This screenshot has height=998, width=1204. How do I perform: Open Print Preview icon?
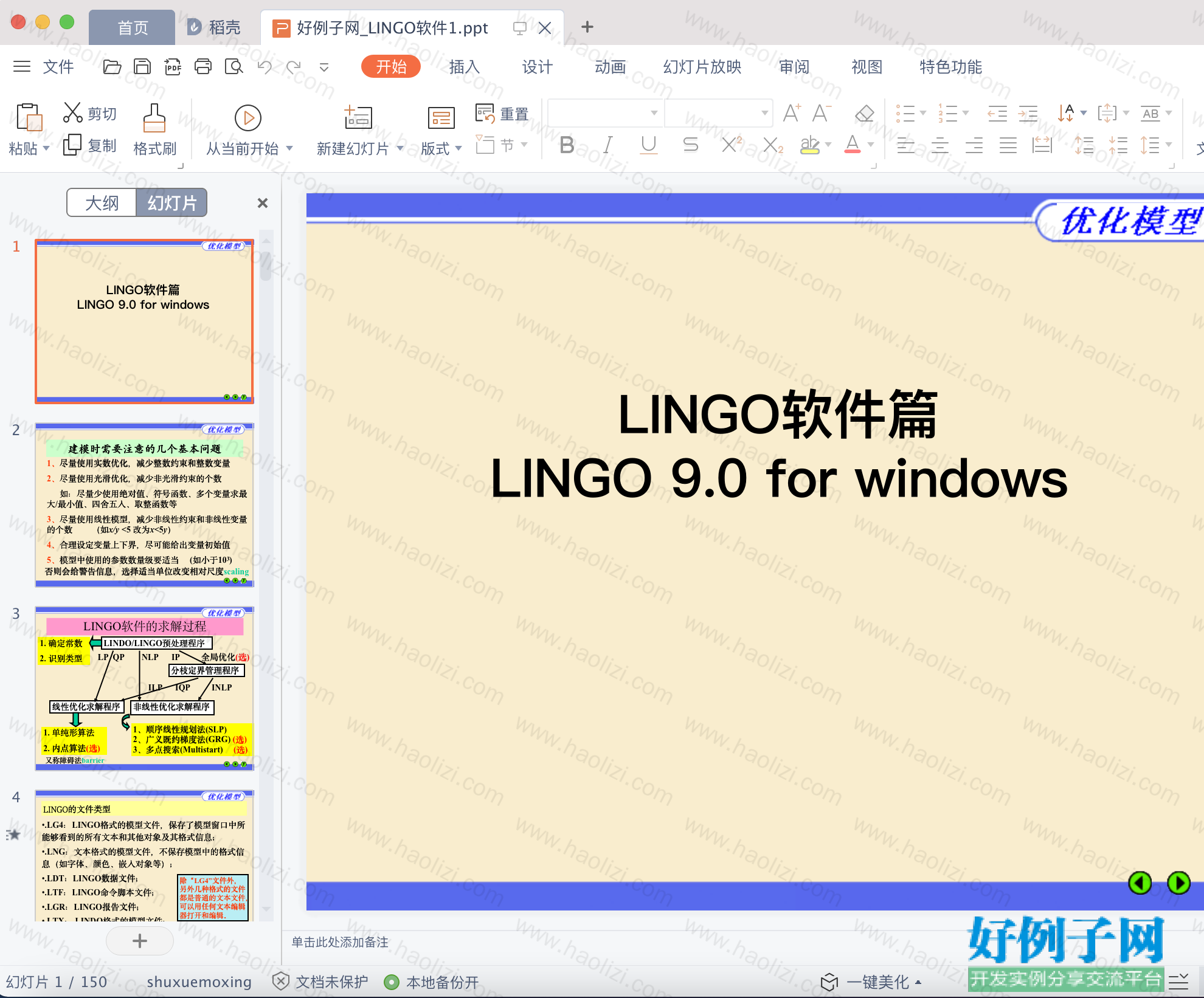234,66
